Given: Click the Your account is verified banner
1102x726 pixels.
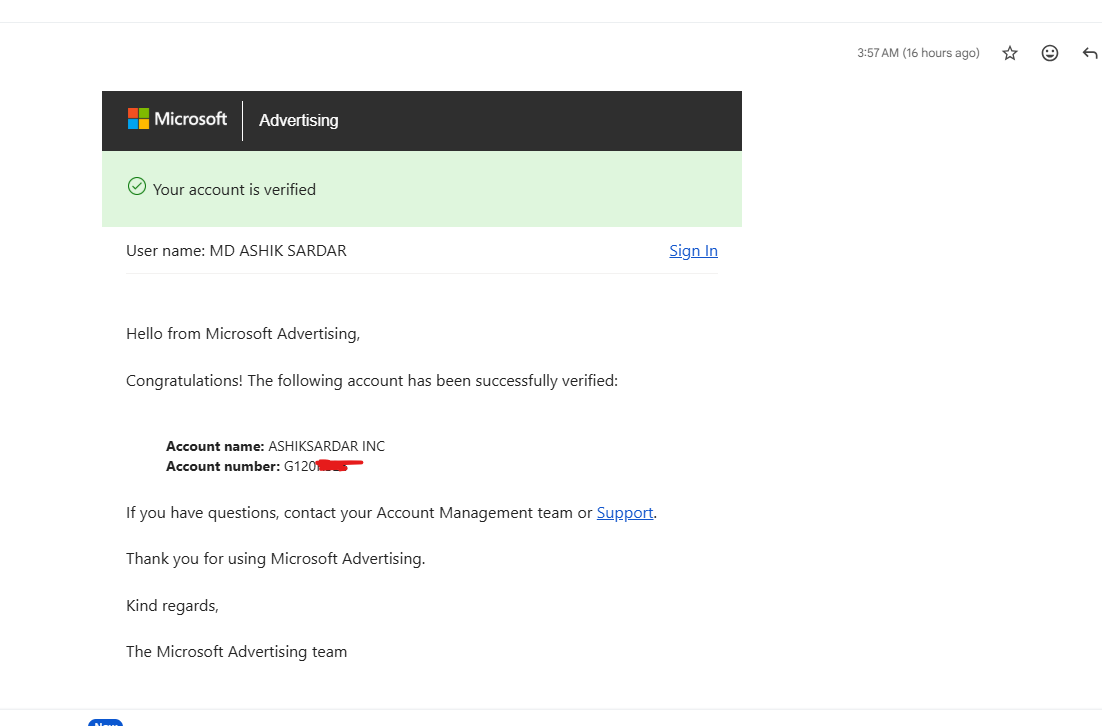Looking at the screenshot, I should pos(233,189).
